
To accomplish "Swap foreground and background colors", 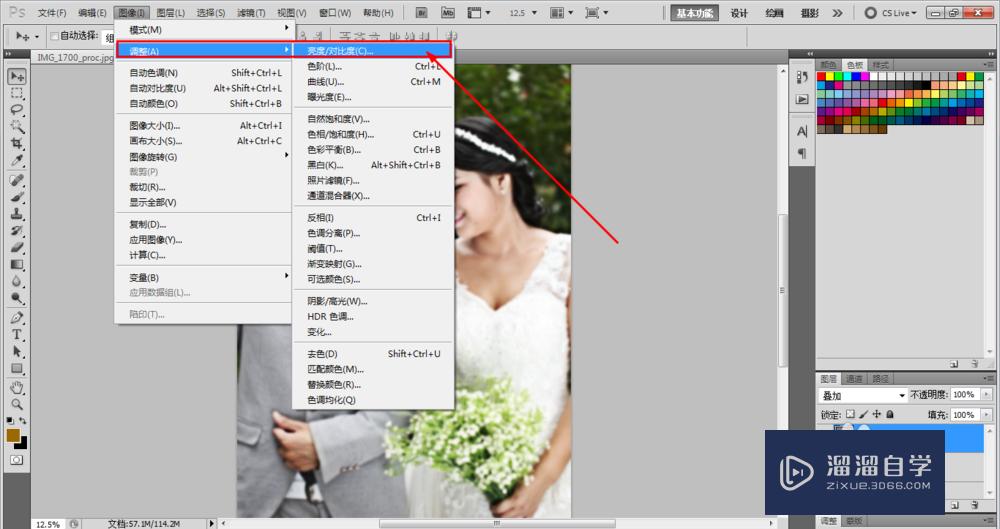I will pos(23,421).
